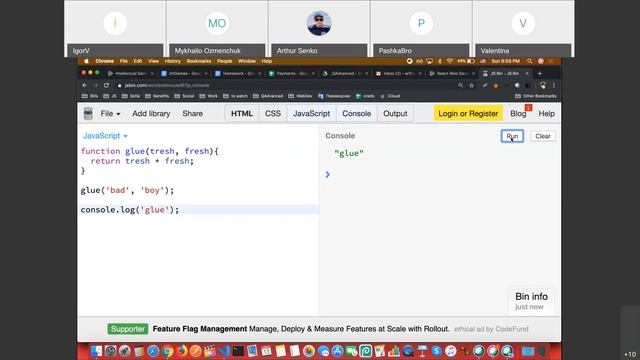
Task: Launch Skype from the Dock
Action: click(436, 351)
